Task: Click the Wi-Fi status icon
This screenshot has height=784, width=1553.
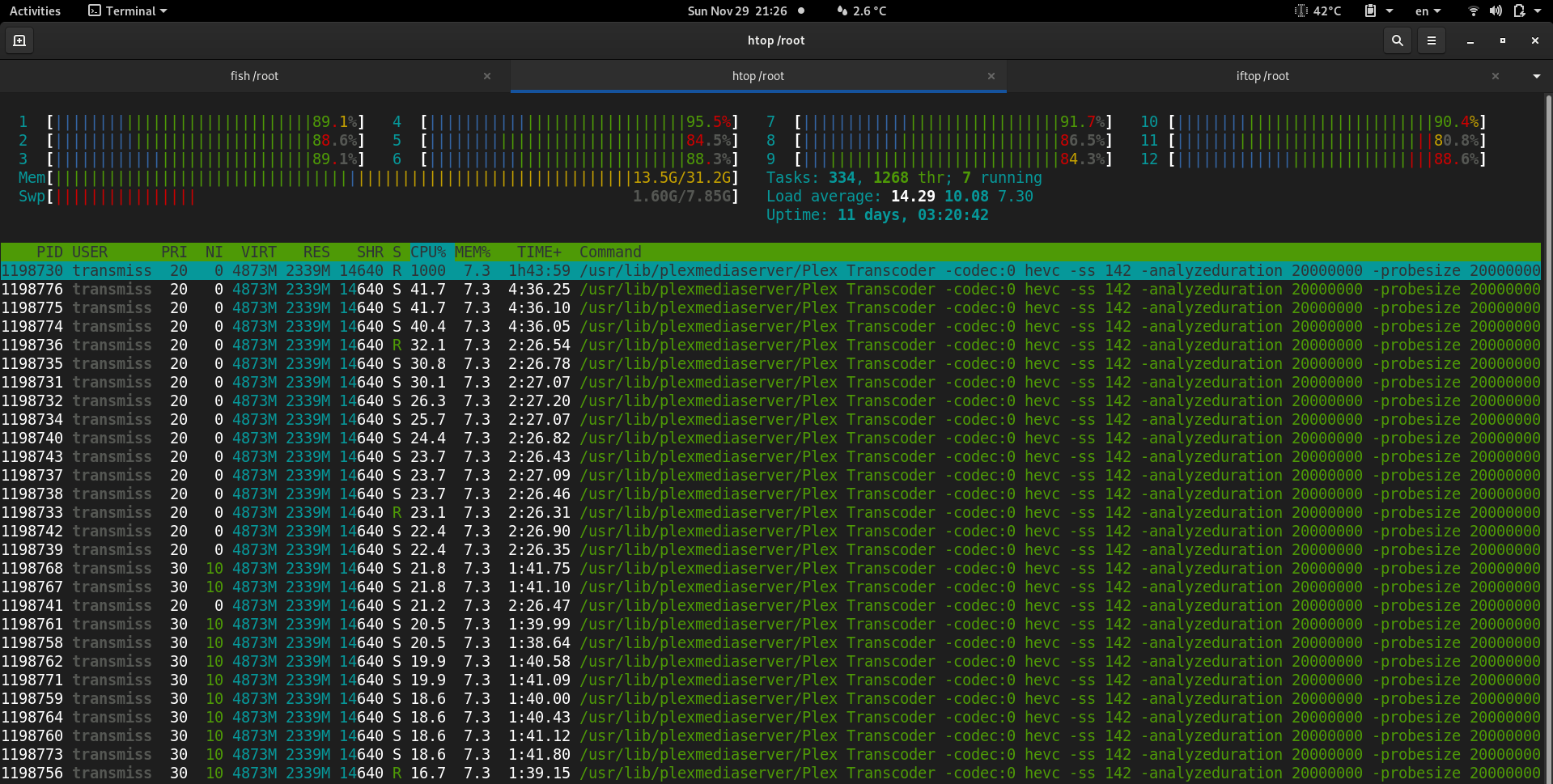Action: pyautogui.click(x=1474, y=11)
